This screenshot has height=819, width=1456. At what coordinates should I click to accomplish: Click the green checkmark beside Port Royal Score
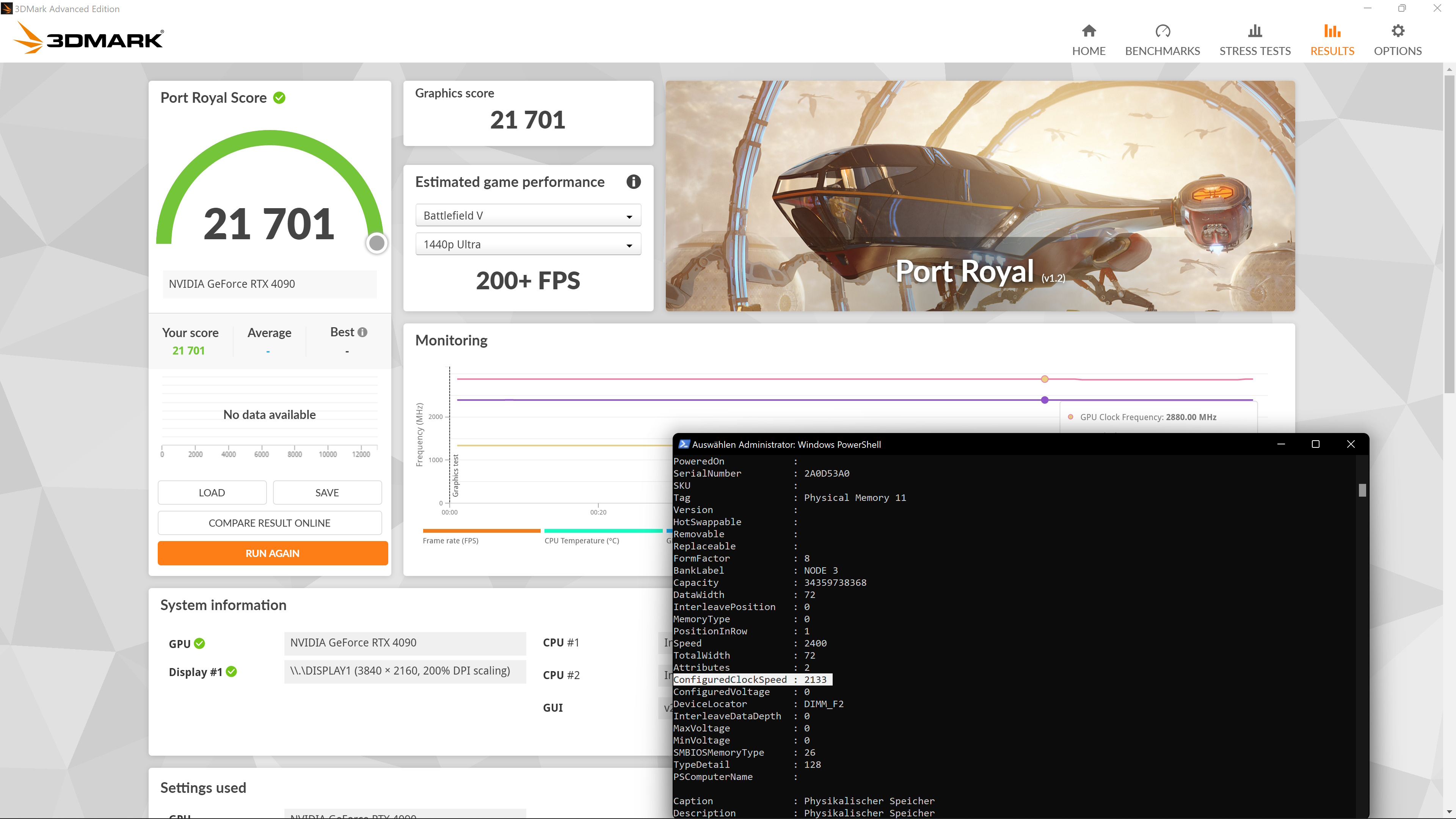[x=279, y=98]
